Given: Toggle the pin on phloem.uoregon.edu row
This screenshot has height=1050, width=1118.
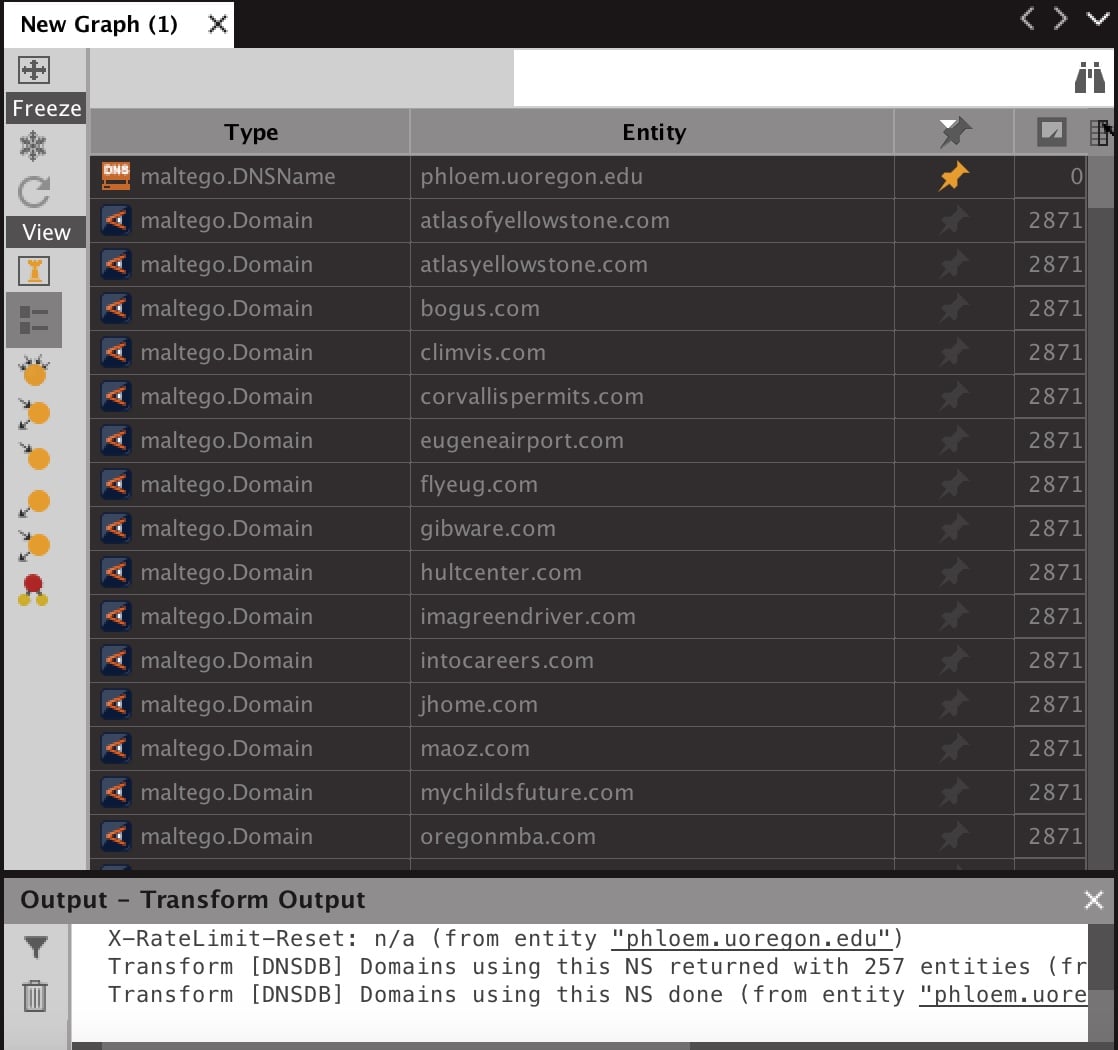Looking at the screenshot, I should (953, 176).
